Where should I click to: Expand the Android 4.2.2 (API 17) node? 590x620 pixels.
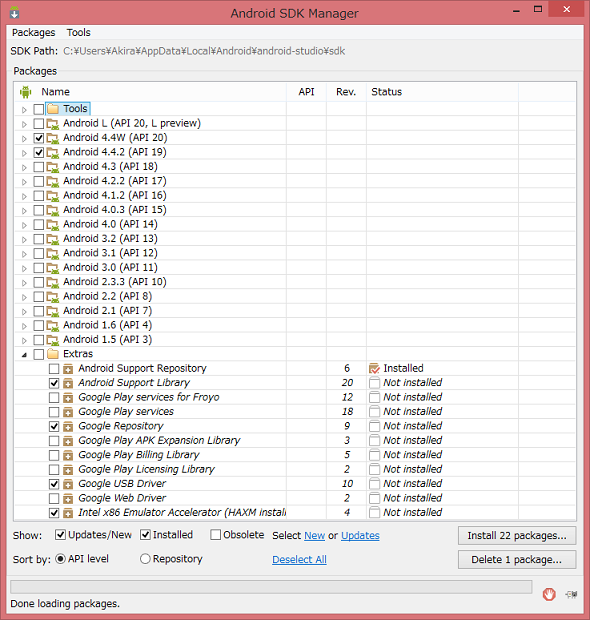[x=24, y=182]
